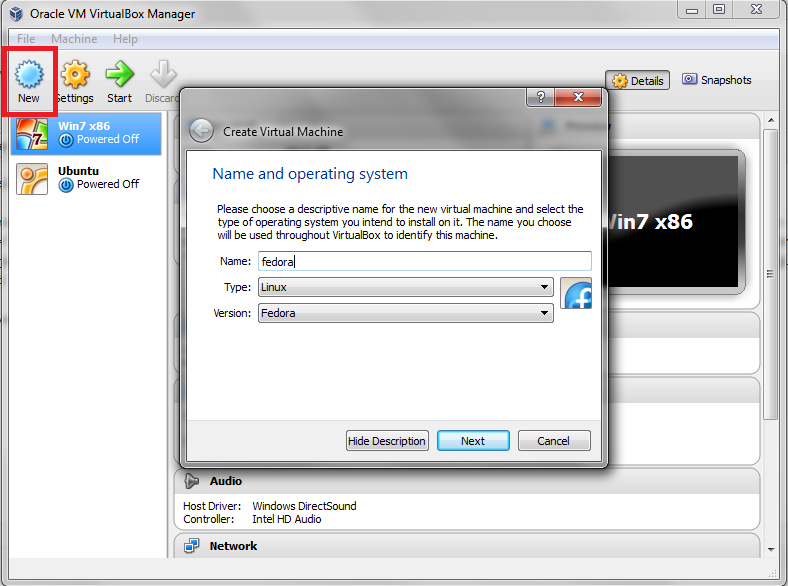Open the File menu
Screen dimensions: 788x586
pos(26,39)
